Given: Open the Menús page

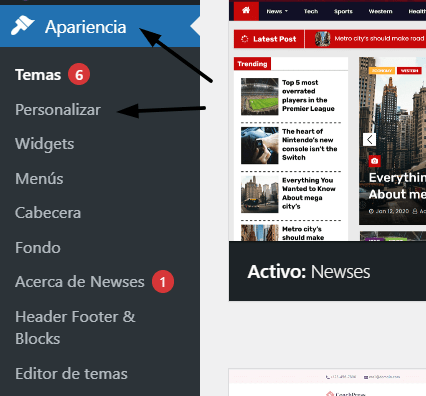Looking at the screenshot, I should tap(39, 178).
